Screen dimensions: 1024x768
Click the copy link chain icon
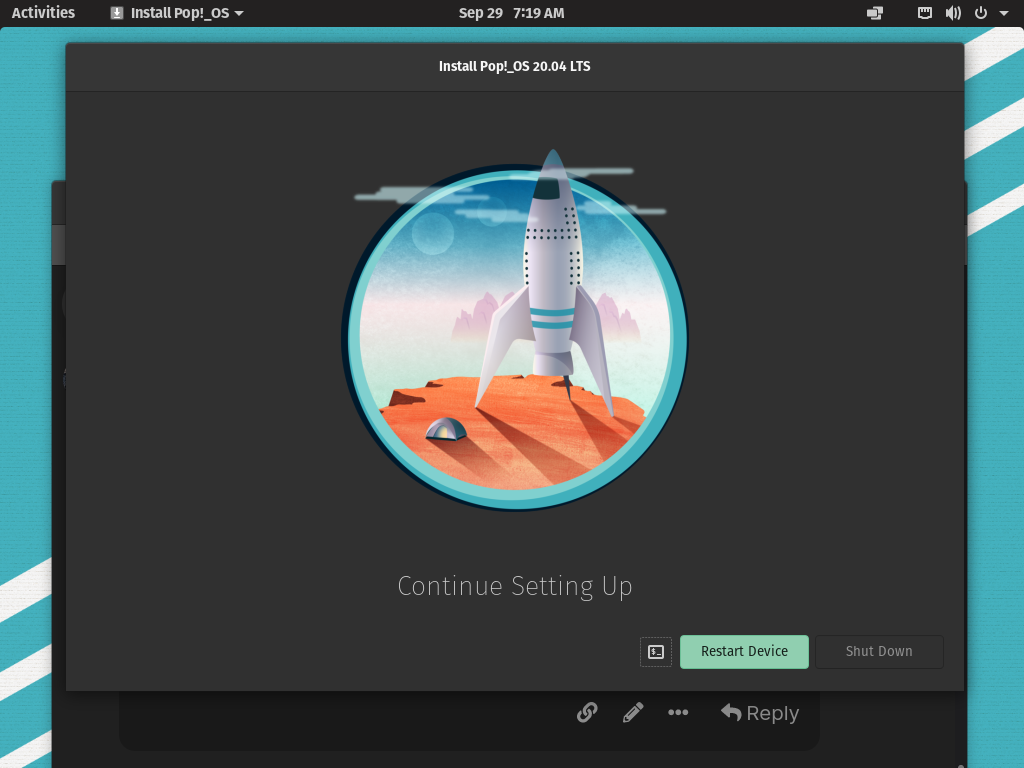point(587,713)
